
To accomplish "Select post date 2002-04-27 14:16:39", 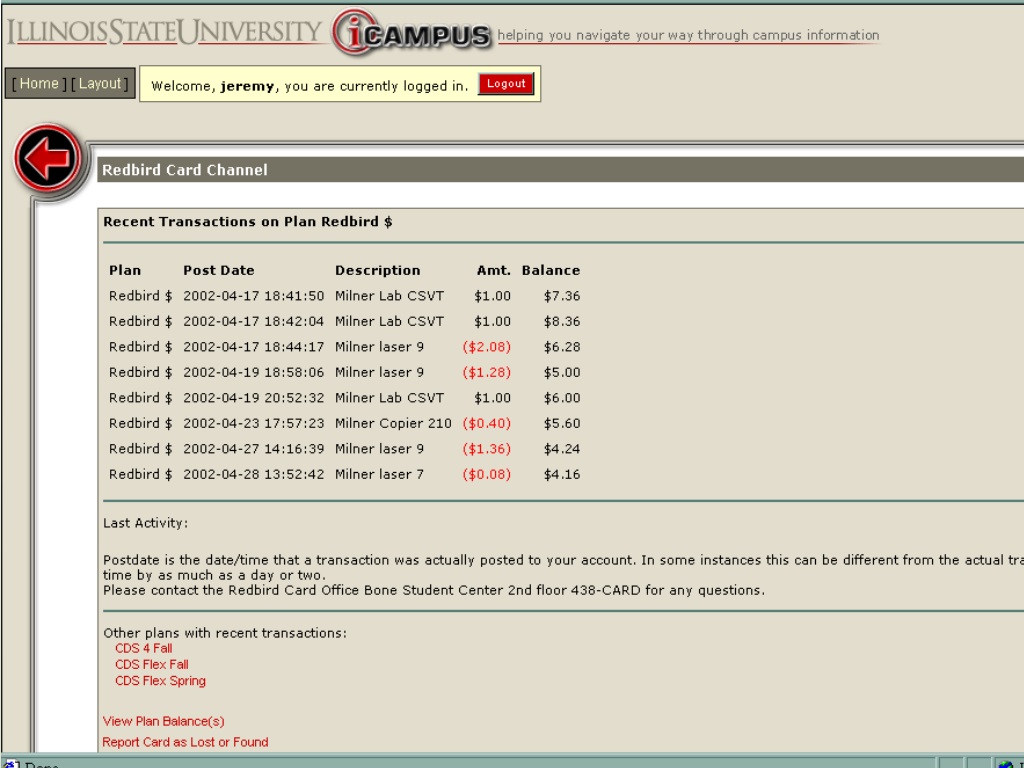I will tap(253, 449).
